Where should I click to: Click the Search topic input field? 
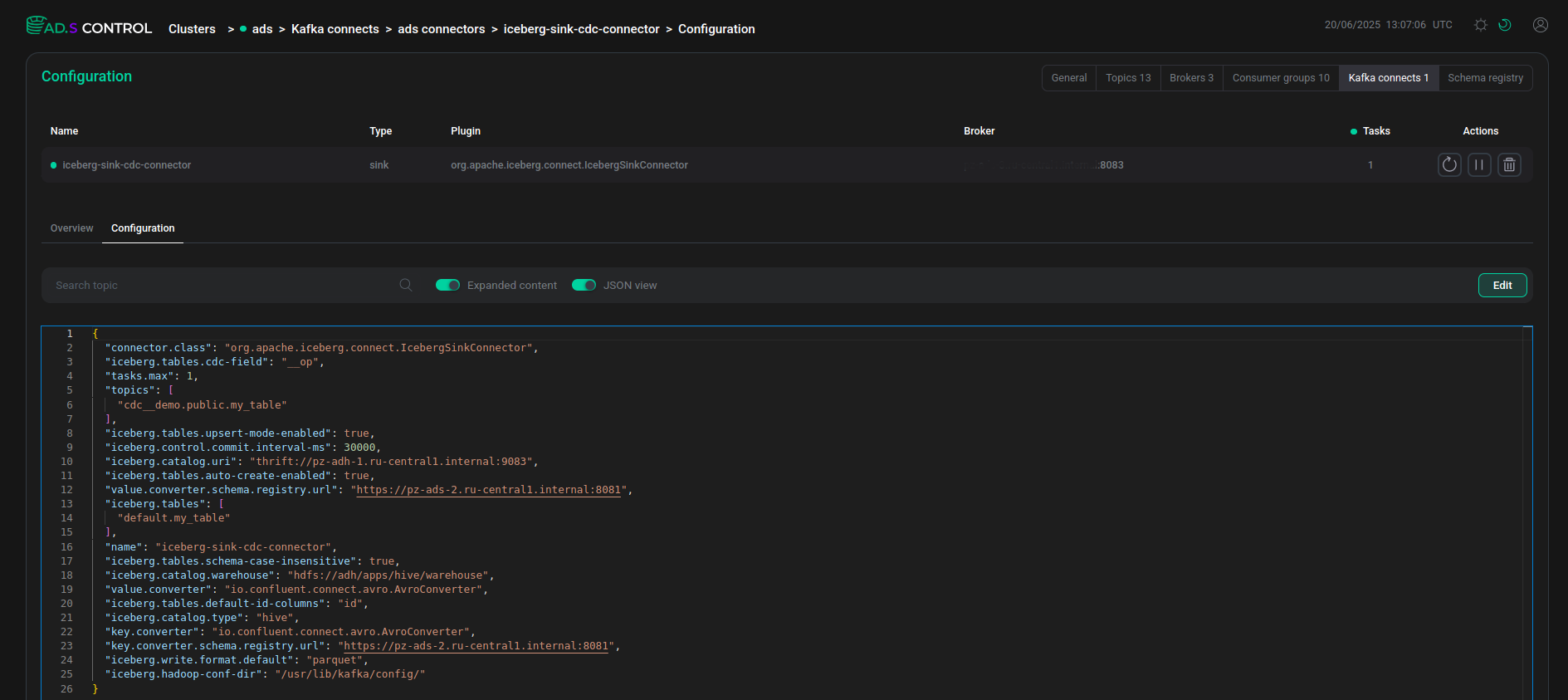pyautogui.click(x=224, y=285)
